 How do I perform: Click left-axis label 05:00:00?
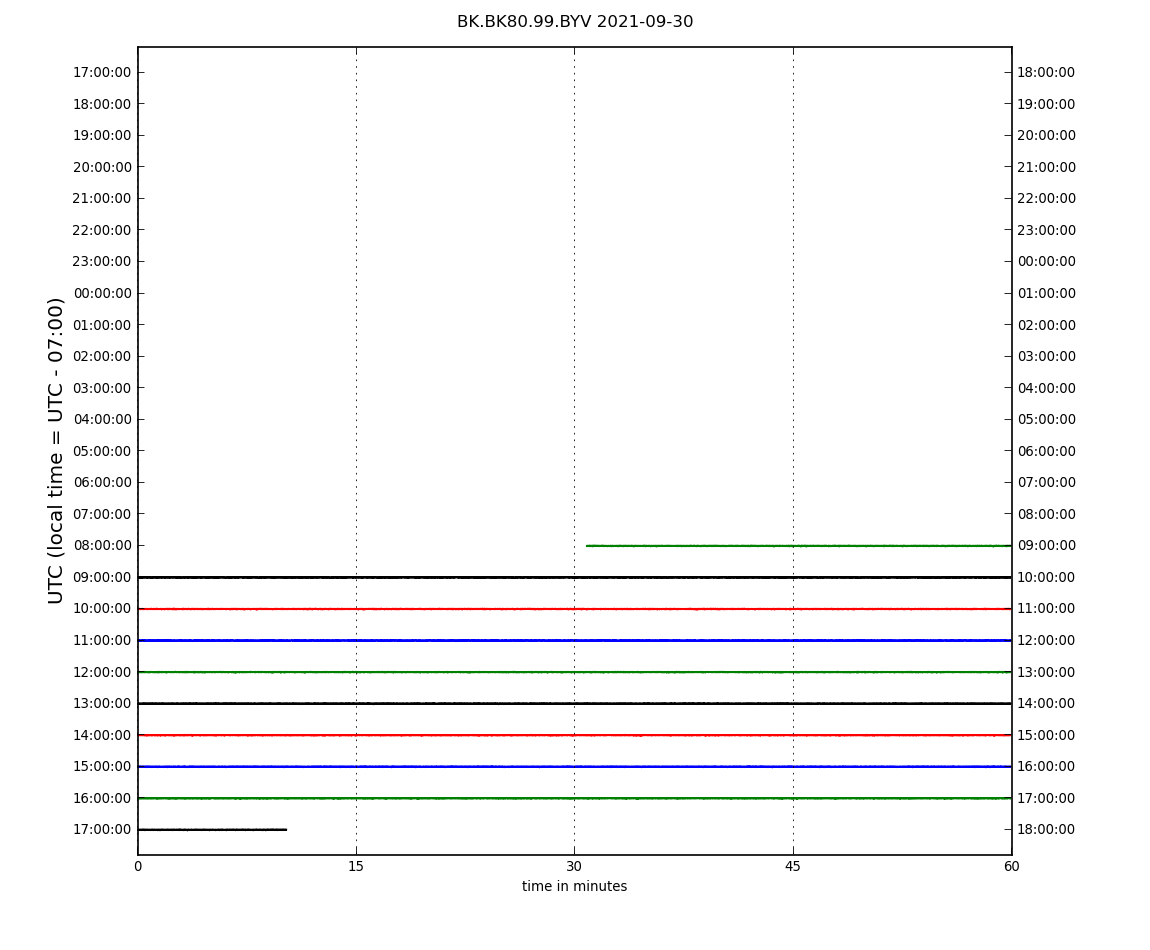pos(102,451)
